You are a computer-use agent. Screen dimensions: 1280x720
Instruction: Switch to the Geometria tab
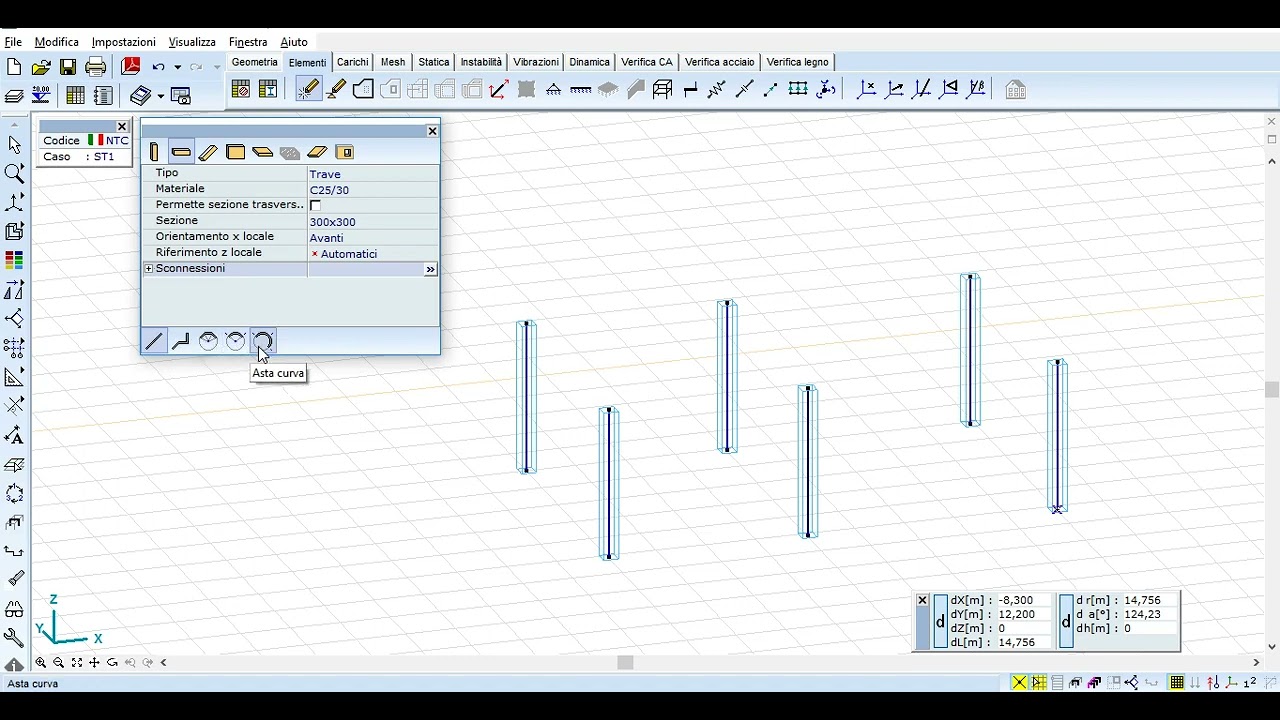255,62
